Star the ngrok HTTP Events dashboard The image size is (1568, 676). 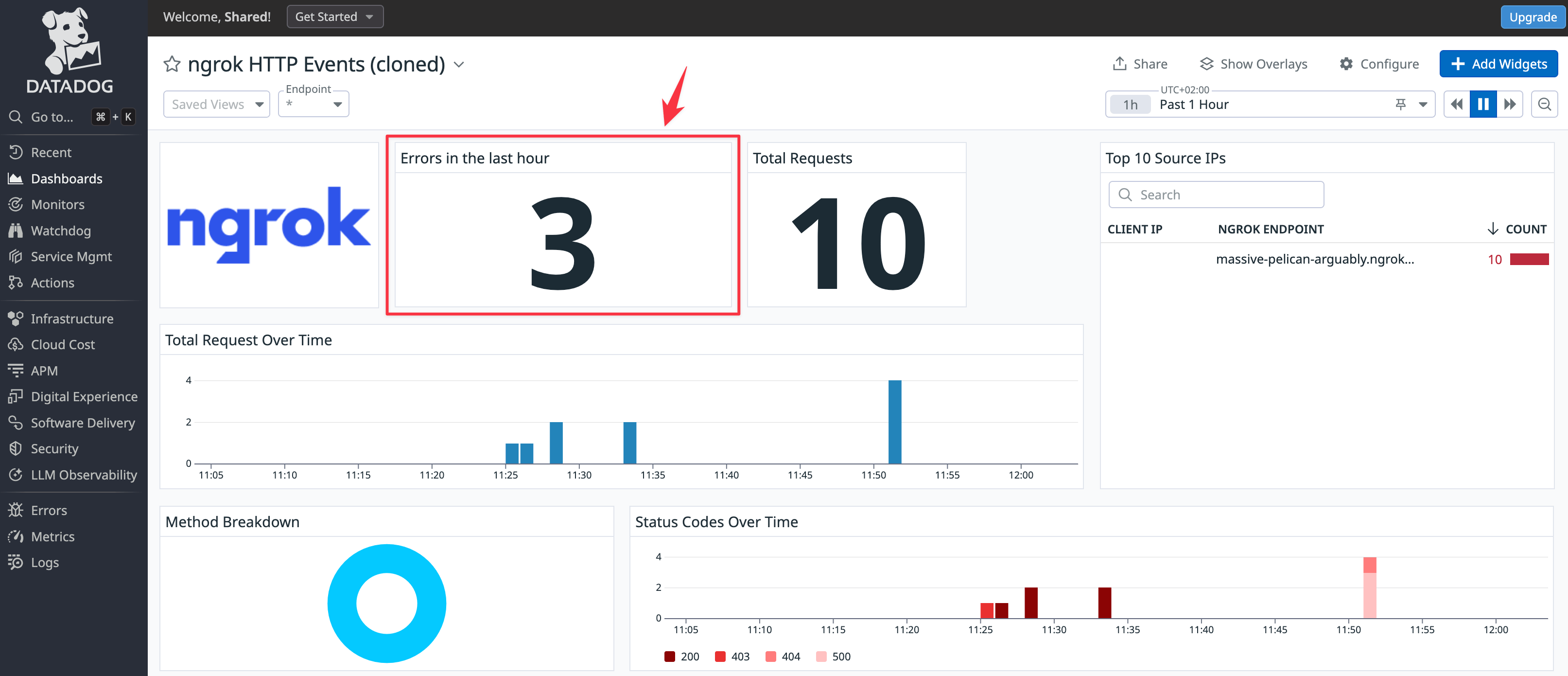[172, 64]
